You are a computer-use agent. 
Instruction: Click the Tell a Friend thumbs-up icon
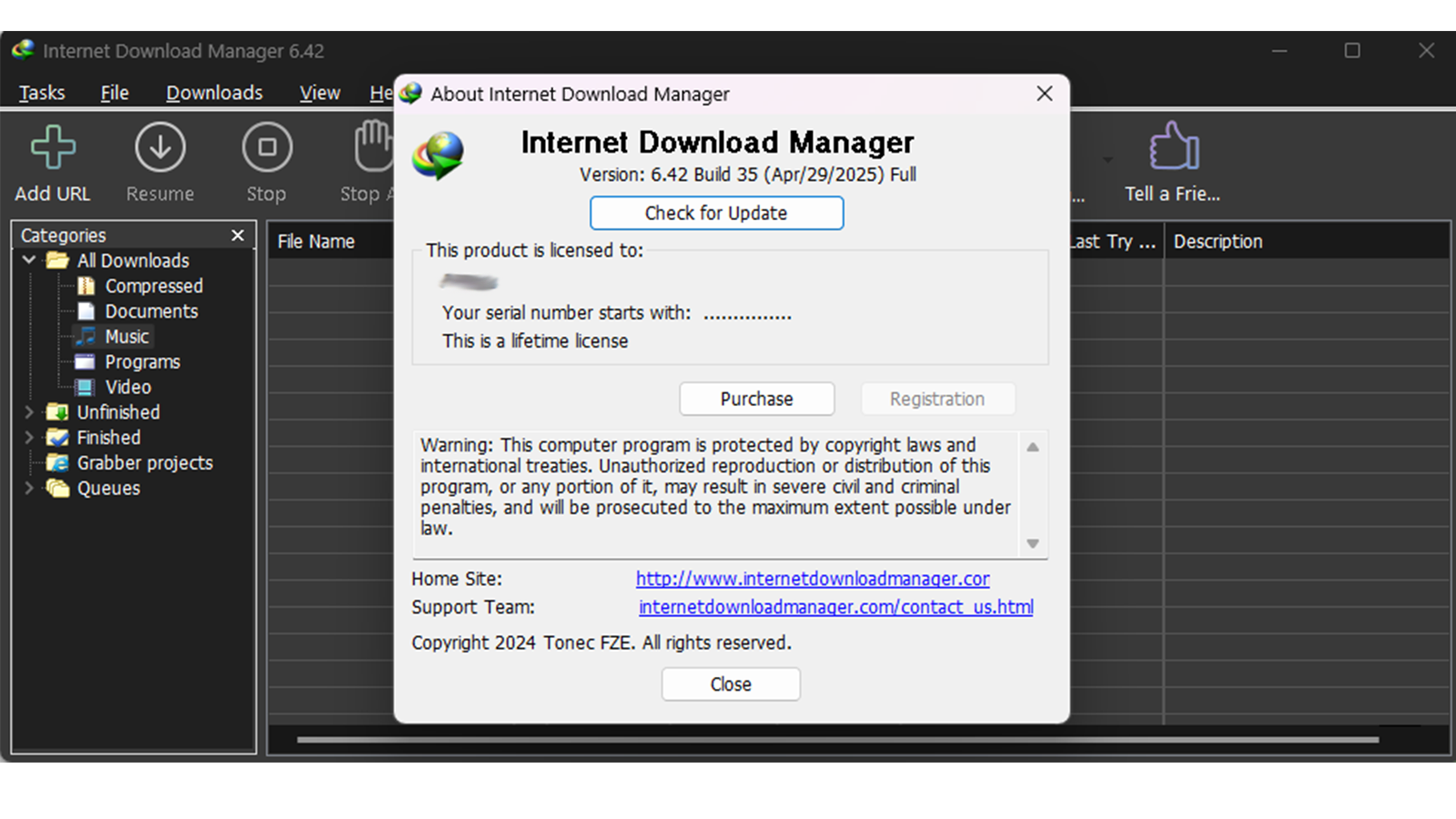[1173, 147]
